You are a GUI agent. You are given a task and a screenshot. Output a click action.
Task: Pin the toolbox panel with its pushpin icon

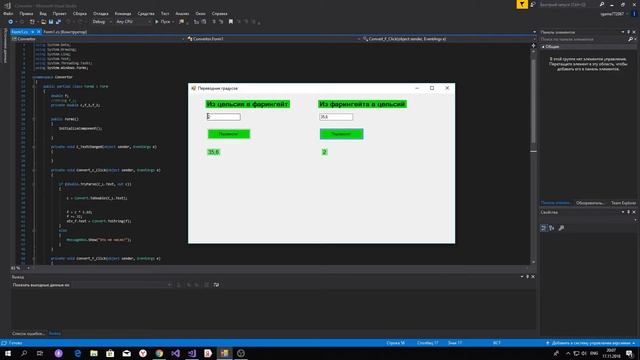[x=628, y=32]
